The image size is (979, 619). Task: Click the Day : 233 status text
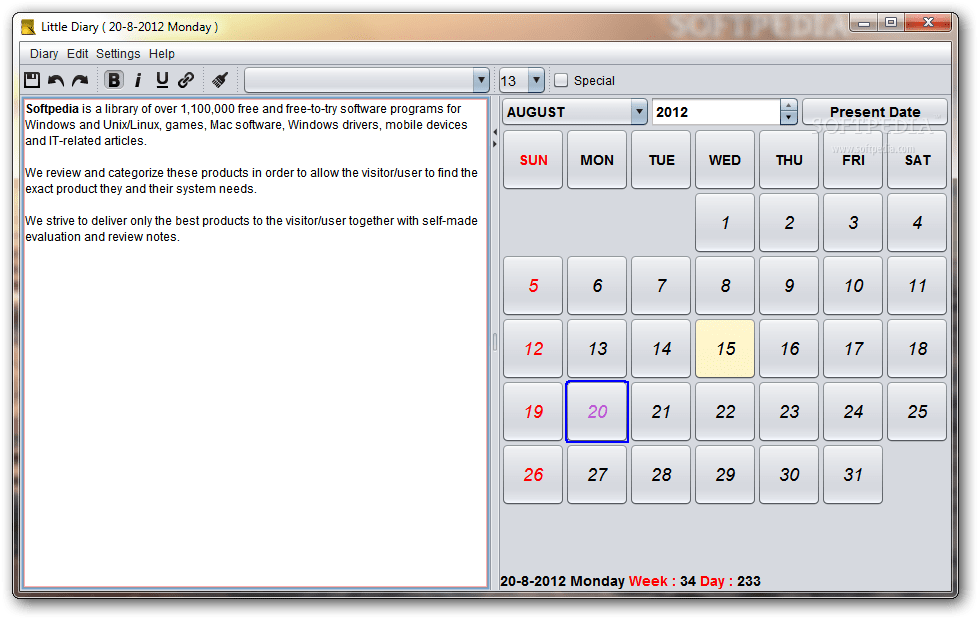730,581
